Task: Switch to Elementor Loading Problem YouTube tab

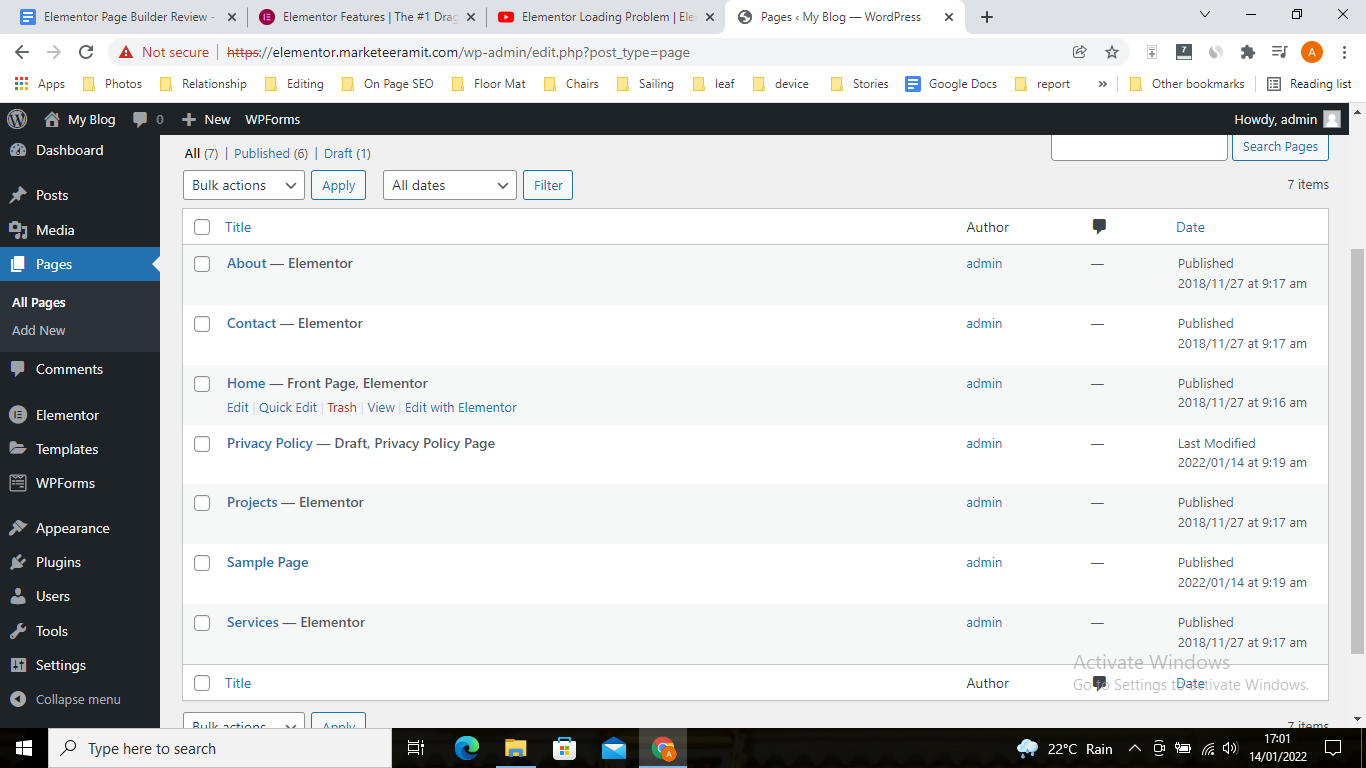Action: click(608, 16)
